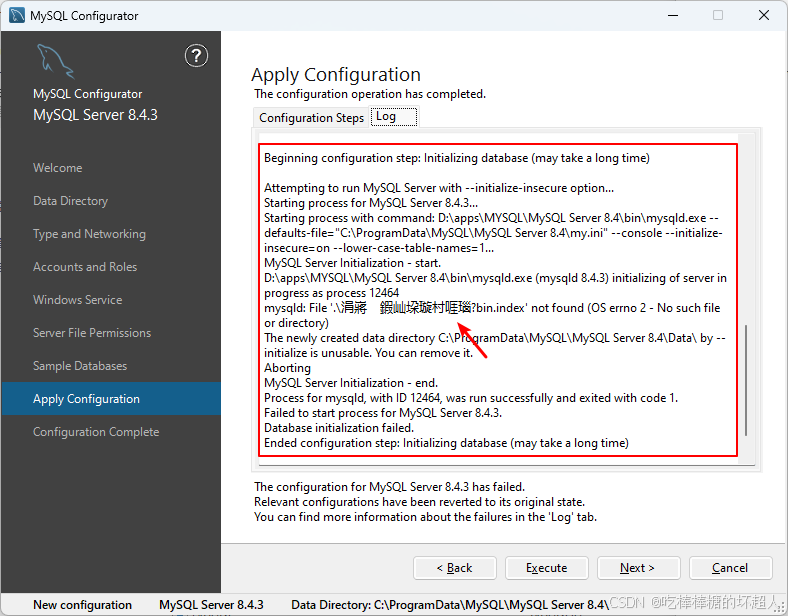Switch to the Configuration Steps tab
The width and height of the screenshot is (788, 616).
[x=311, y=118]
